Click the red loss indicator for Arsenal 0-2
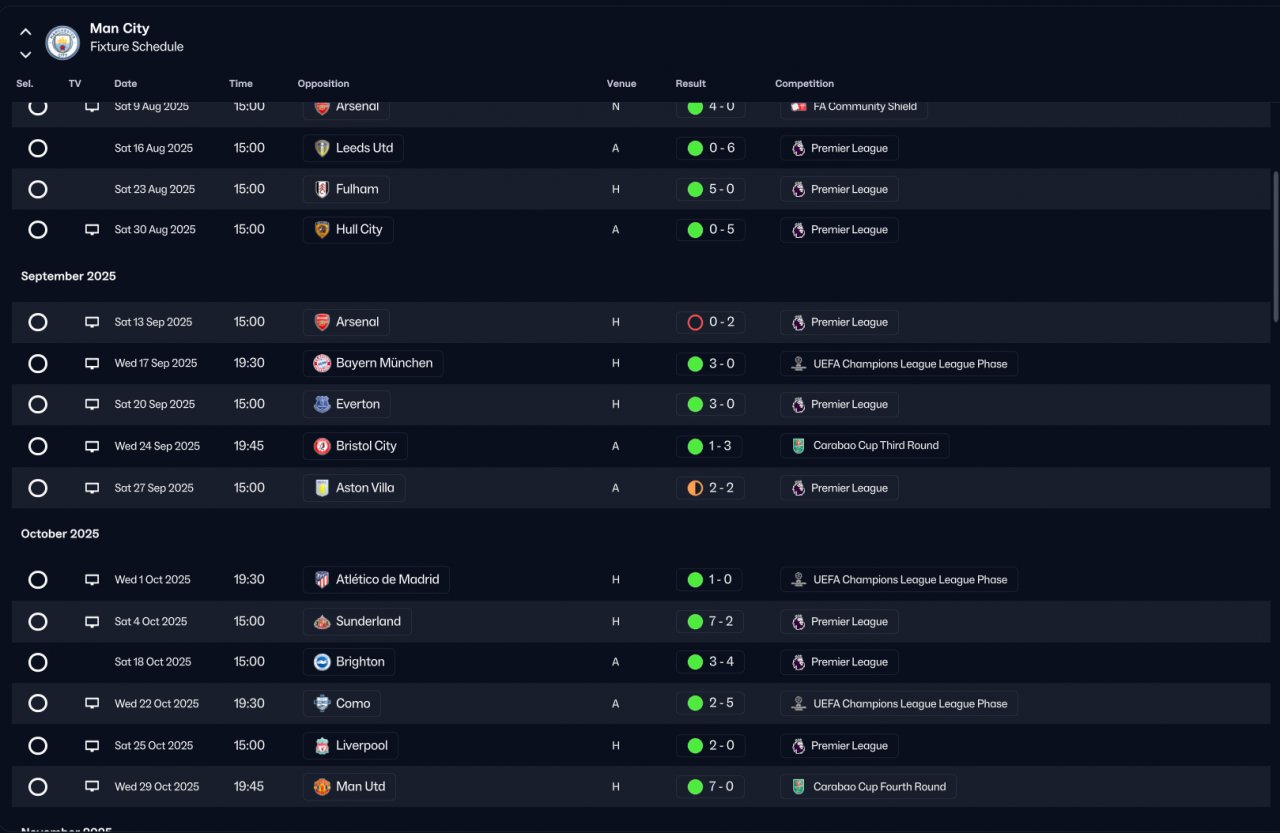 click(695, 322)
